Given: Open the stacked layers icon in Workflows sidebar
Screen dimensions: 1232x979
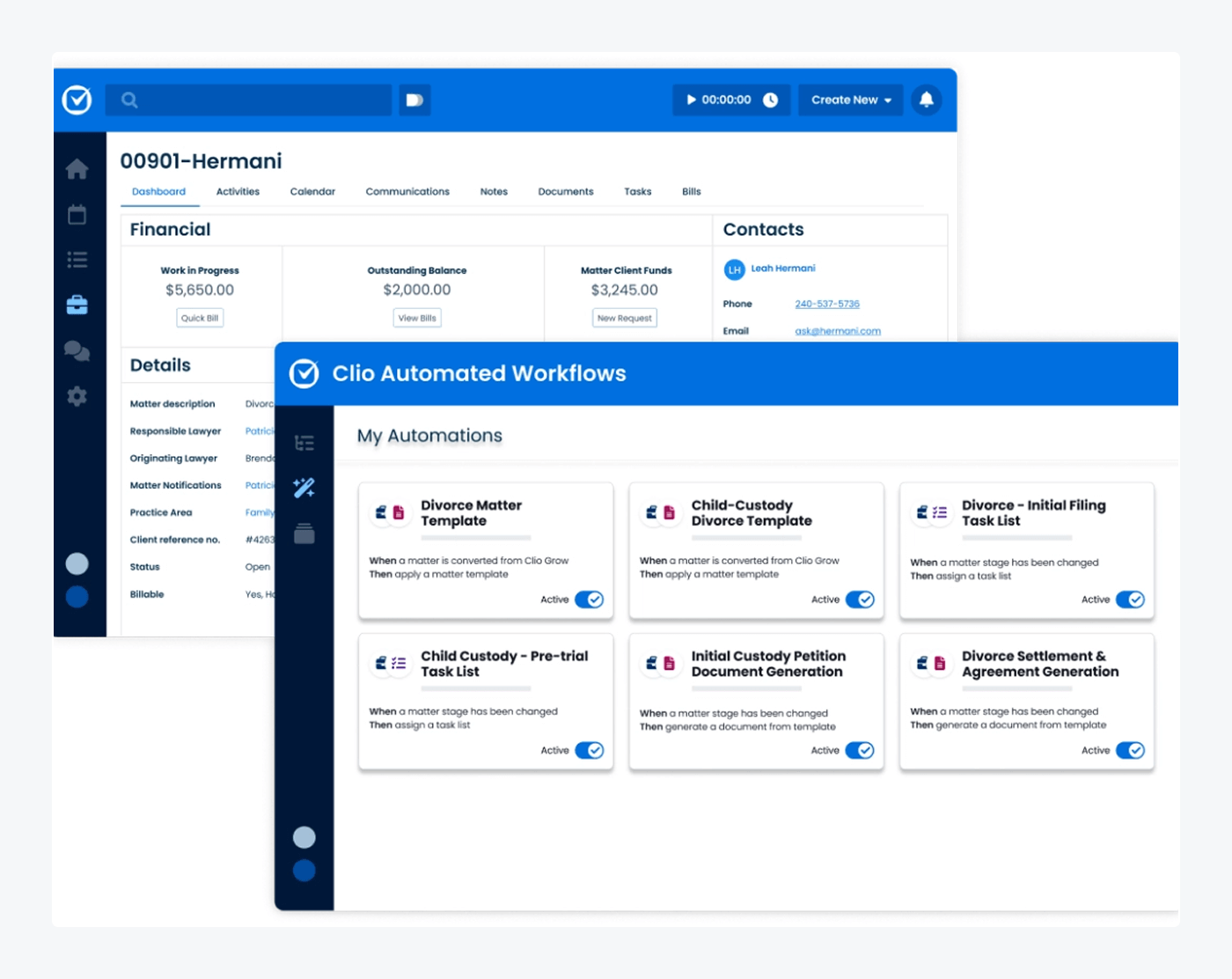Looking at the screenshot, I should click(304, 534).
